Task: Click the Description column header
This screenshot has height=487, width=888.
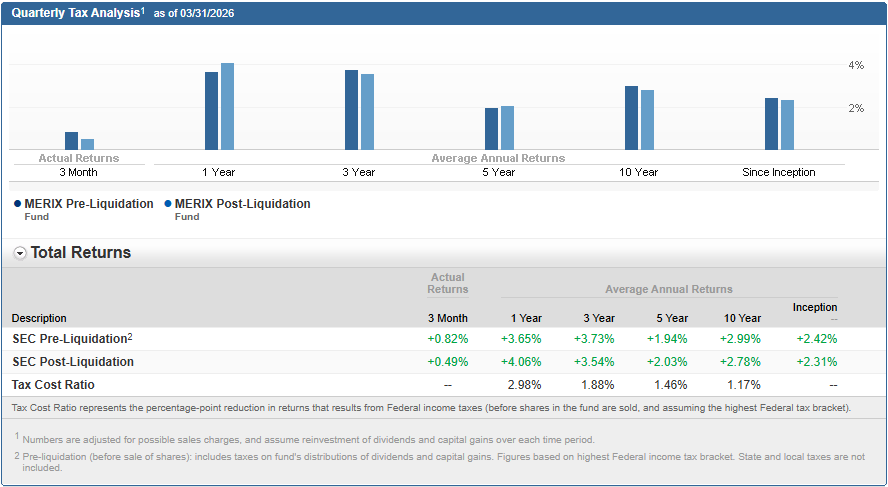Action: tap(39, 318)
